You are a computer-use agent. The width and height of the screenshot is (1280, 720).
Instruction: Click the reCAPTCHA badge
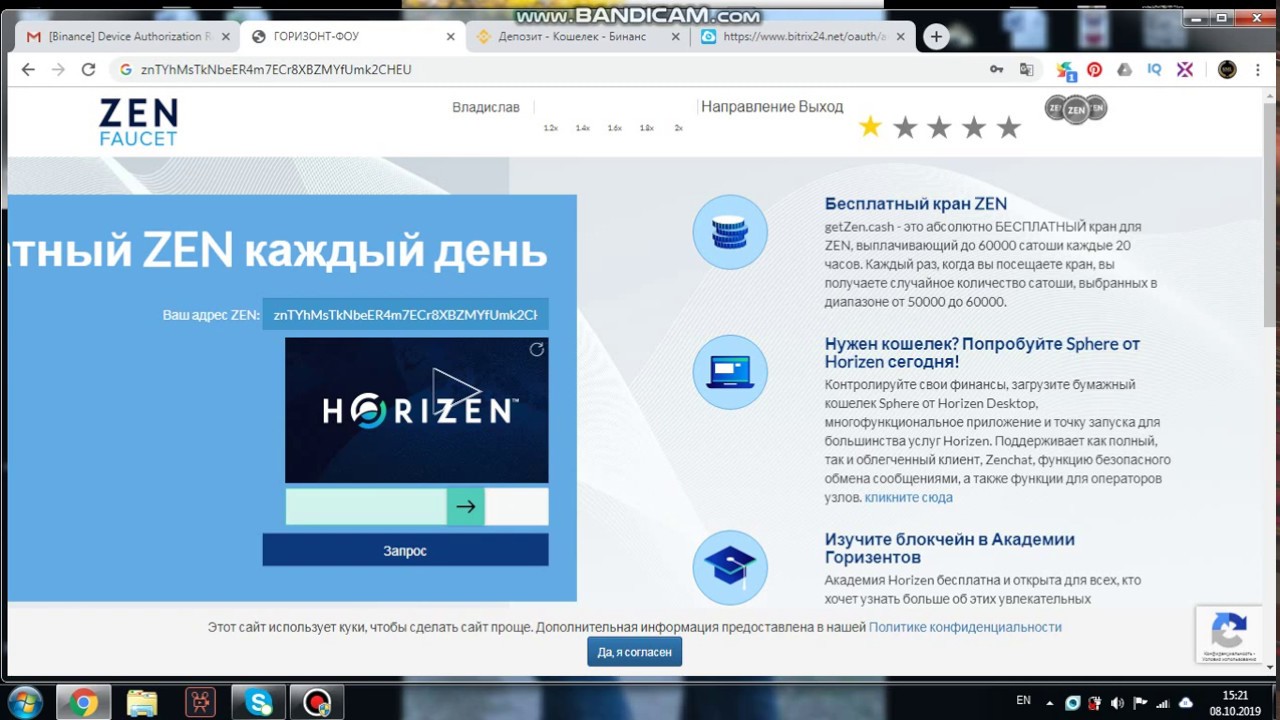(x=1229, y=634)
